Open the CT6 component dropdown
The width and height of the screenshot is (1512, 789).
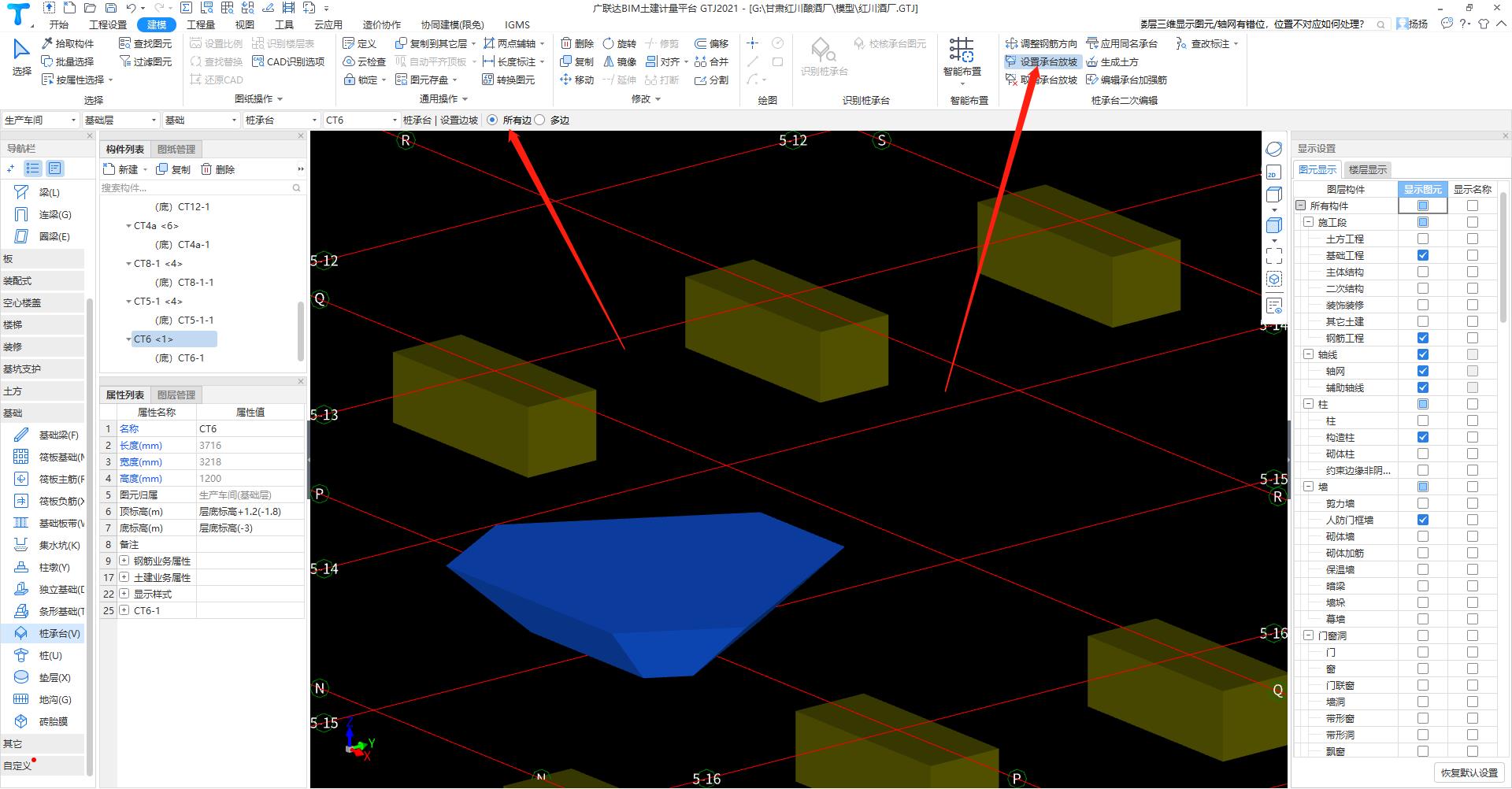361,120
